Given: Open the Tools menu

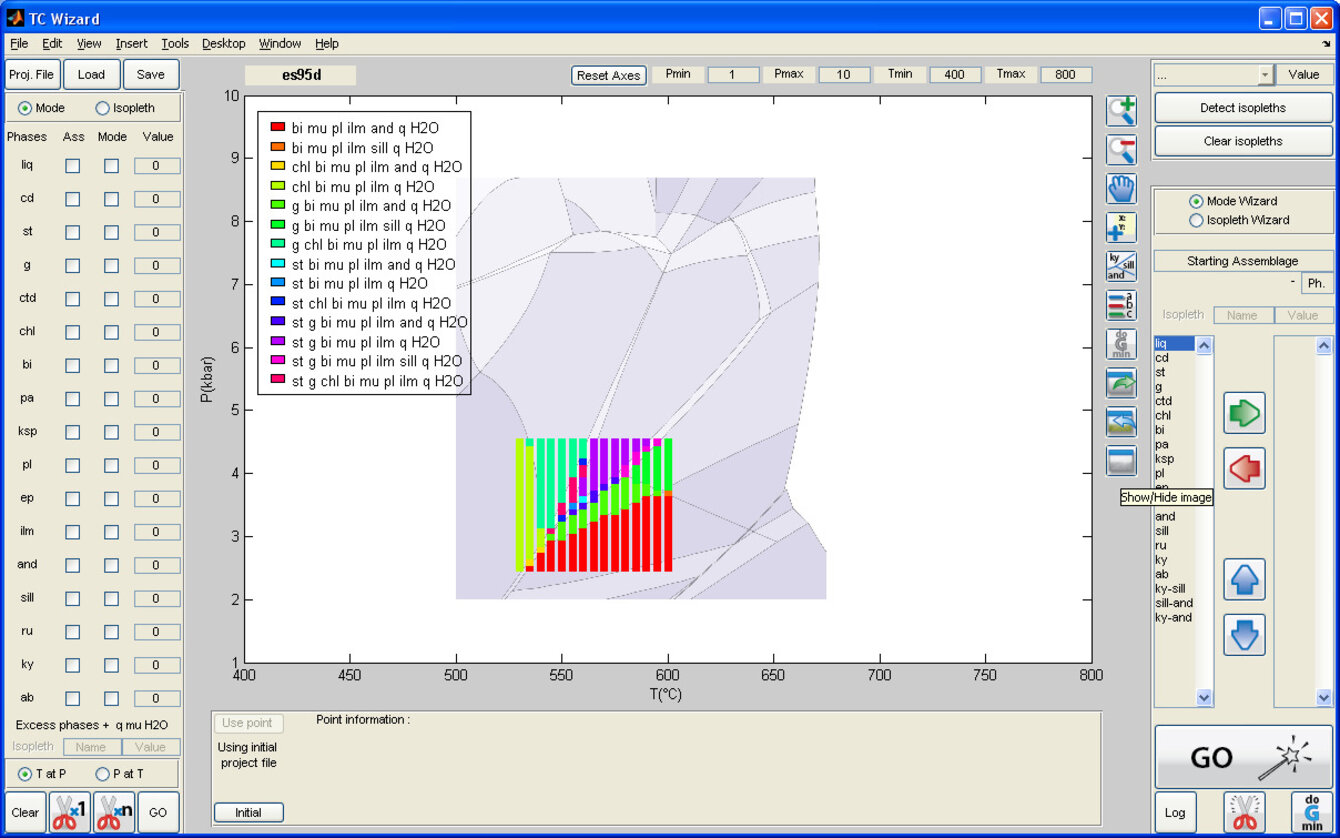Looking at the screenshot, I should (175, 43).
